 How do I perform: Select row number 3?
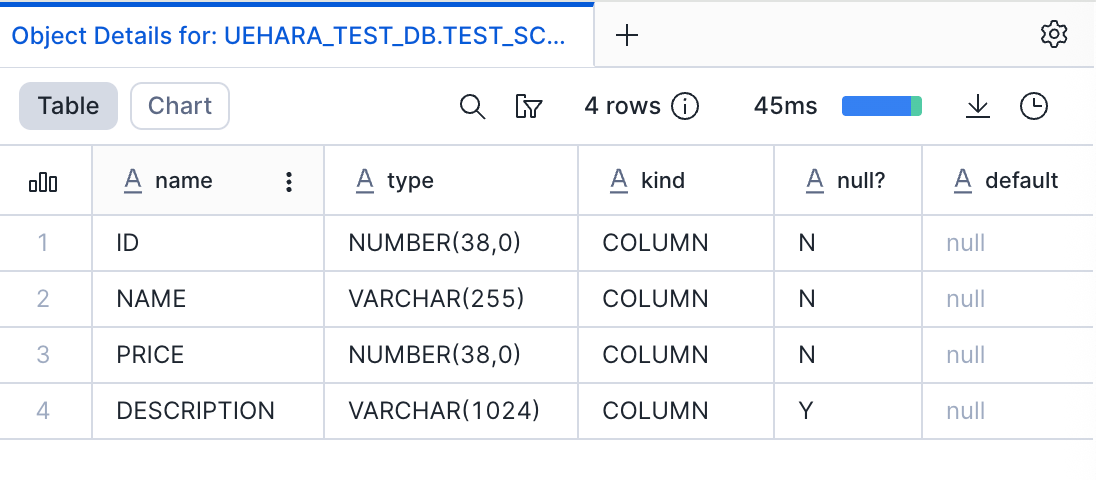(x=43, y=355)
